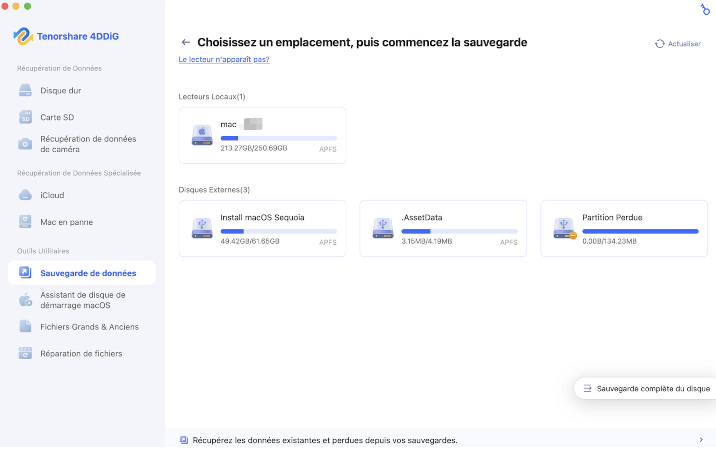Expand the bottom recovery banner chevron
This screenshot has width=716, height=450.
[700, 440]
